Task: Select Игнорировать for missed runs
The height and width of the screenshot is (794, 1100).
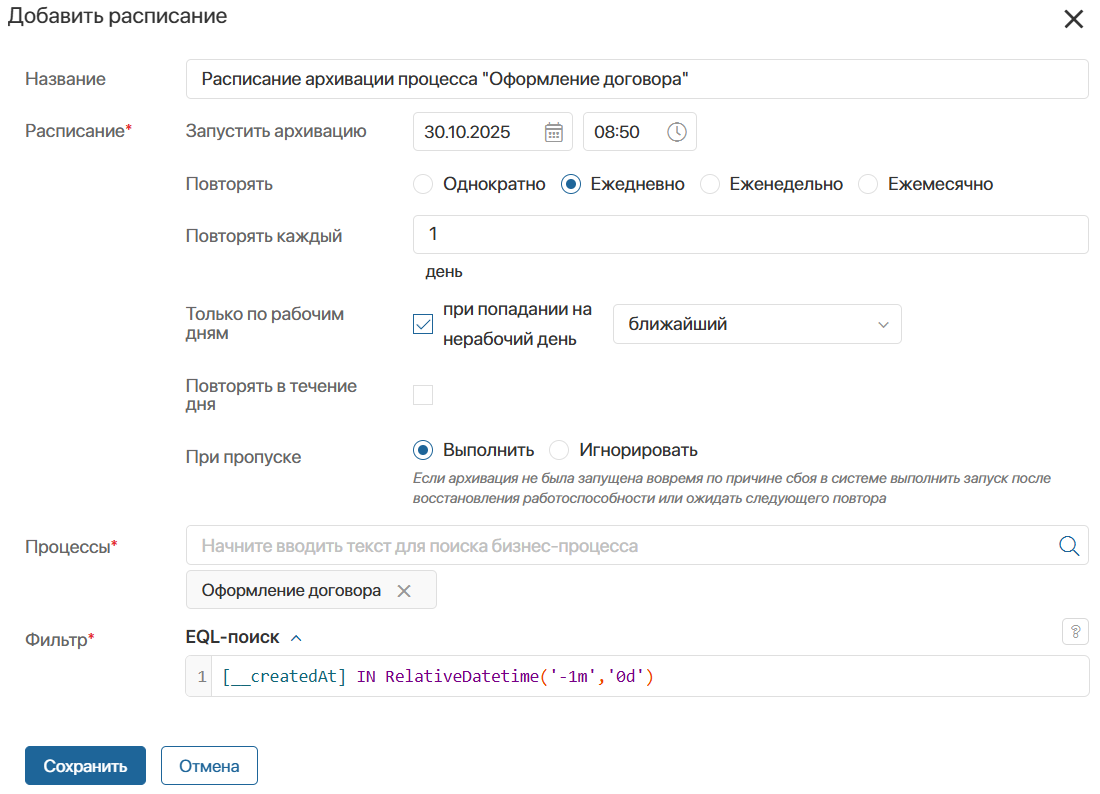Action: [x=559, y=450]
